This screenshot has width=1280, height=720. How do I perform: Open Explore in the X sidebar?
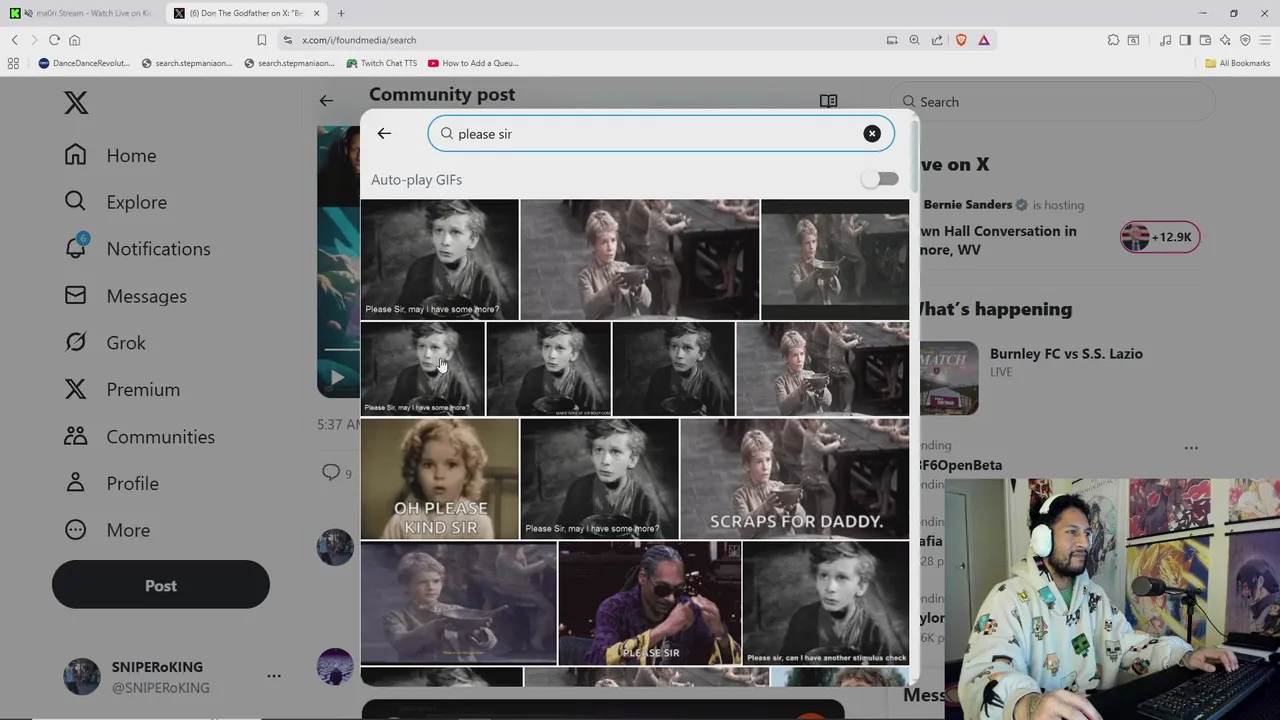[116, 202]
